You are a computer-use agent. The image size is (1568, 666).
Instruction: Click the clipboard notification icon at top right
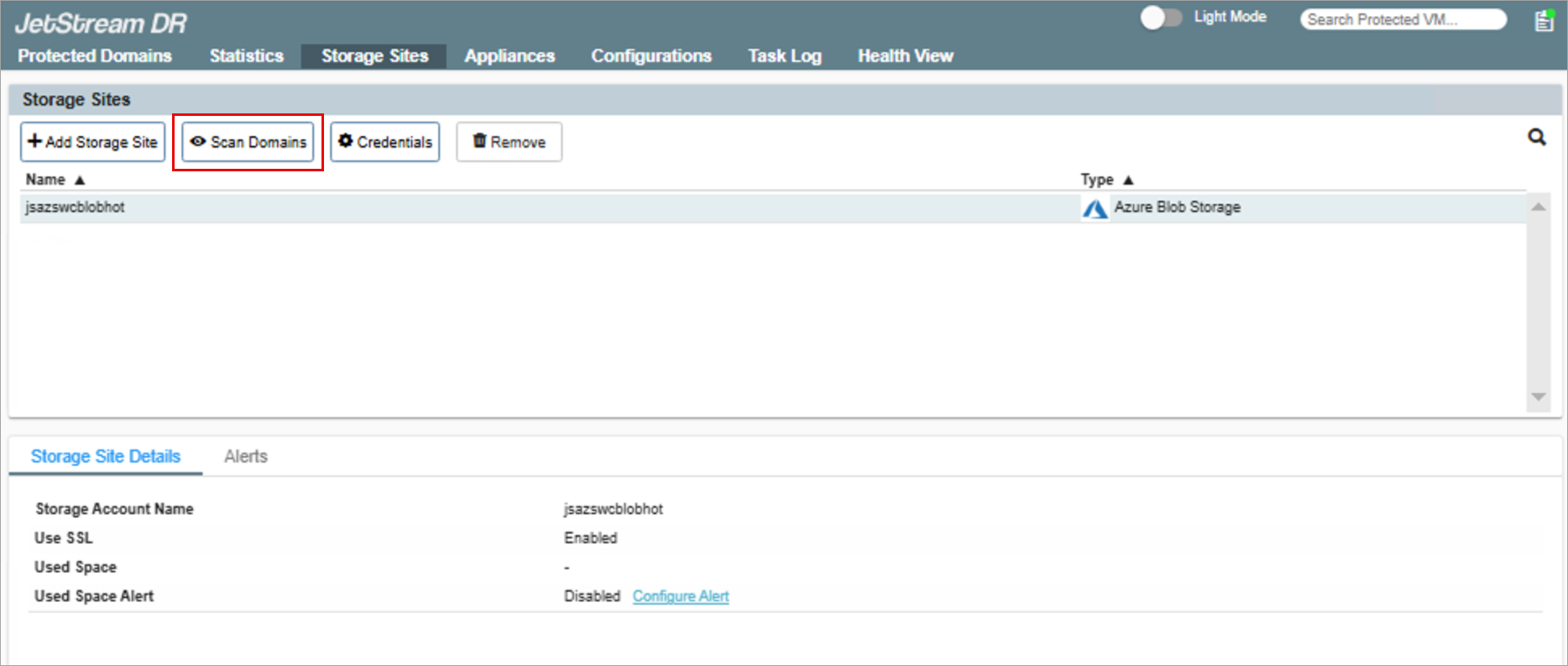coord(1544,20)
